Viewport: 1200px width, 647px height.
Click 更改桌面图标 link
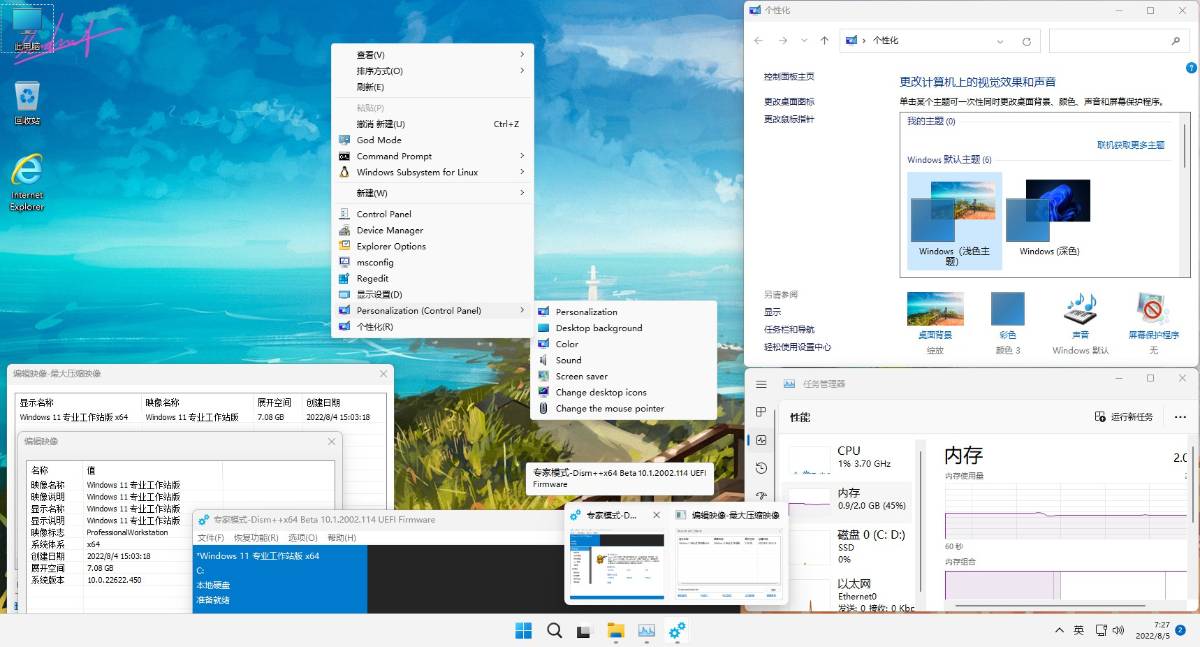tap(789, 102)
